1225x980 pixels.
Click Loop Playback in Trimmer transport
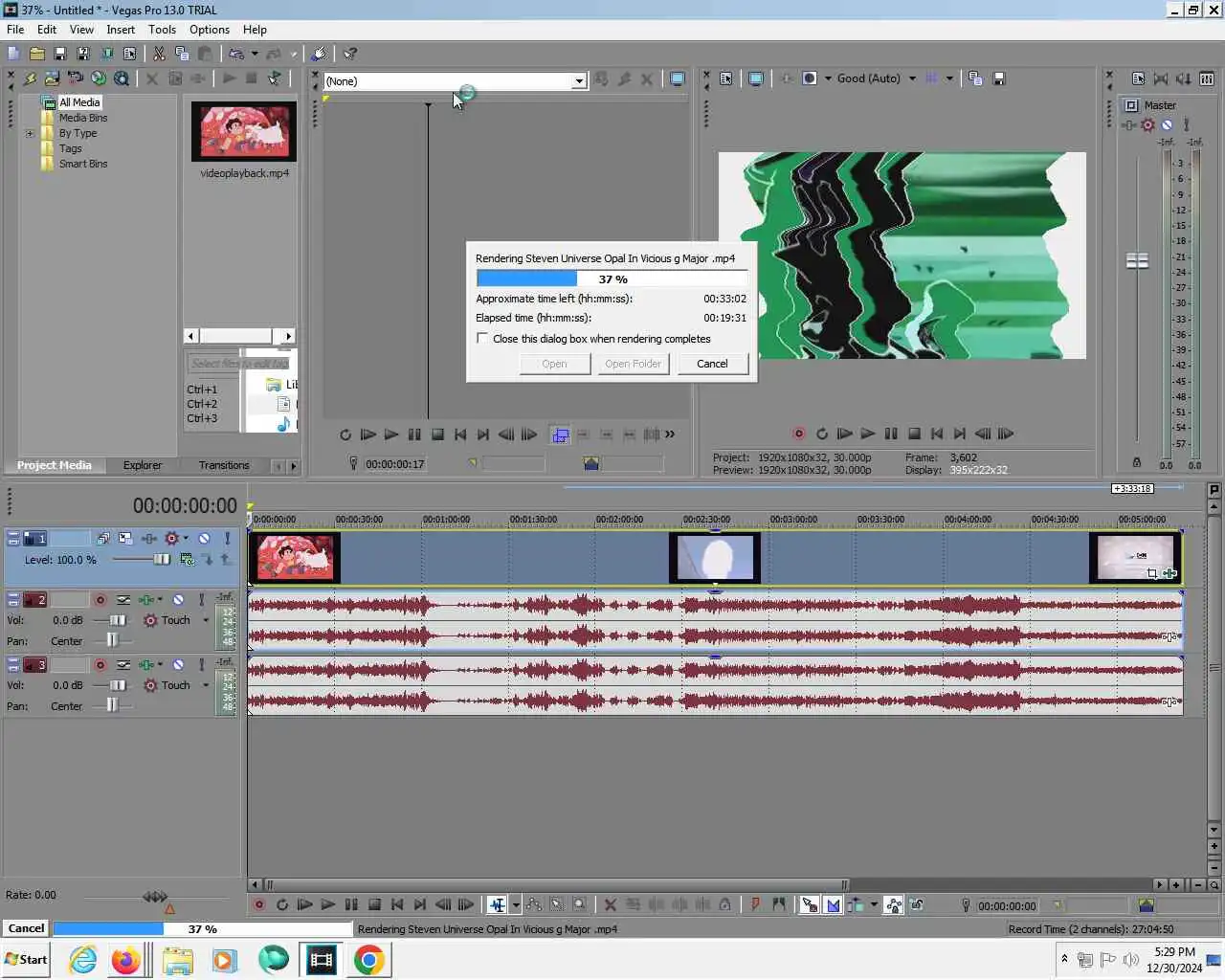[345, 434]
